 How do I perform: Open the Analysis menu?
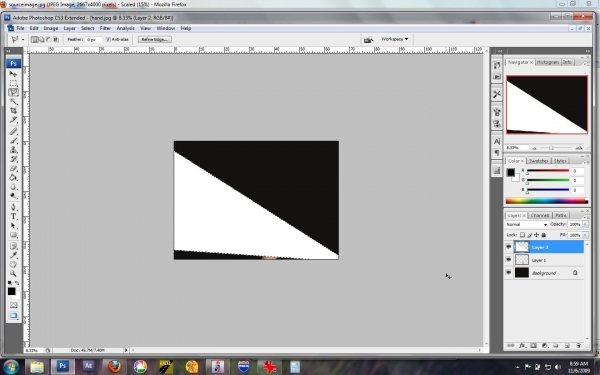pos(126,28)
